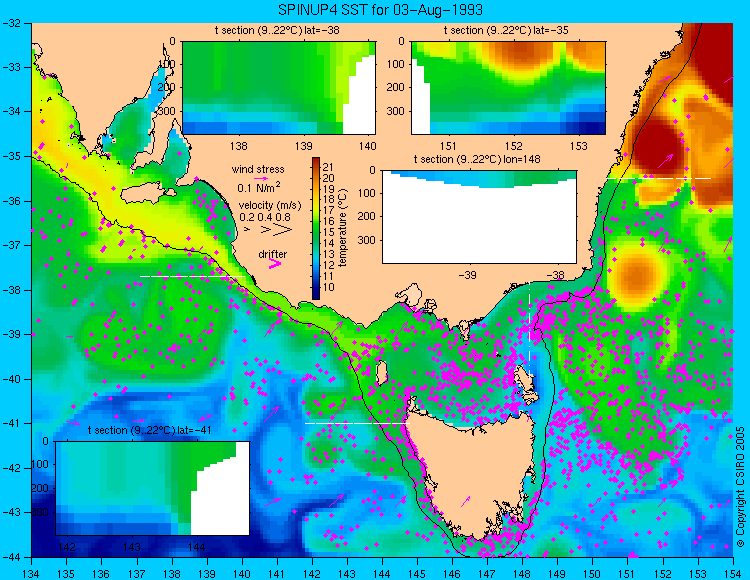Click the "143" tick under lat=-41 section
The image size is (750, 580).
[132, 547]
